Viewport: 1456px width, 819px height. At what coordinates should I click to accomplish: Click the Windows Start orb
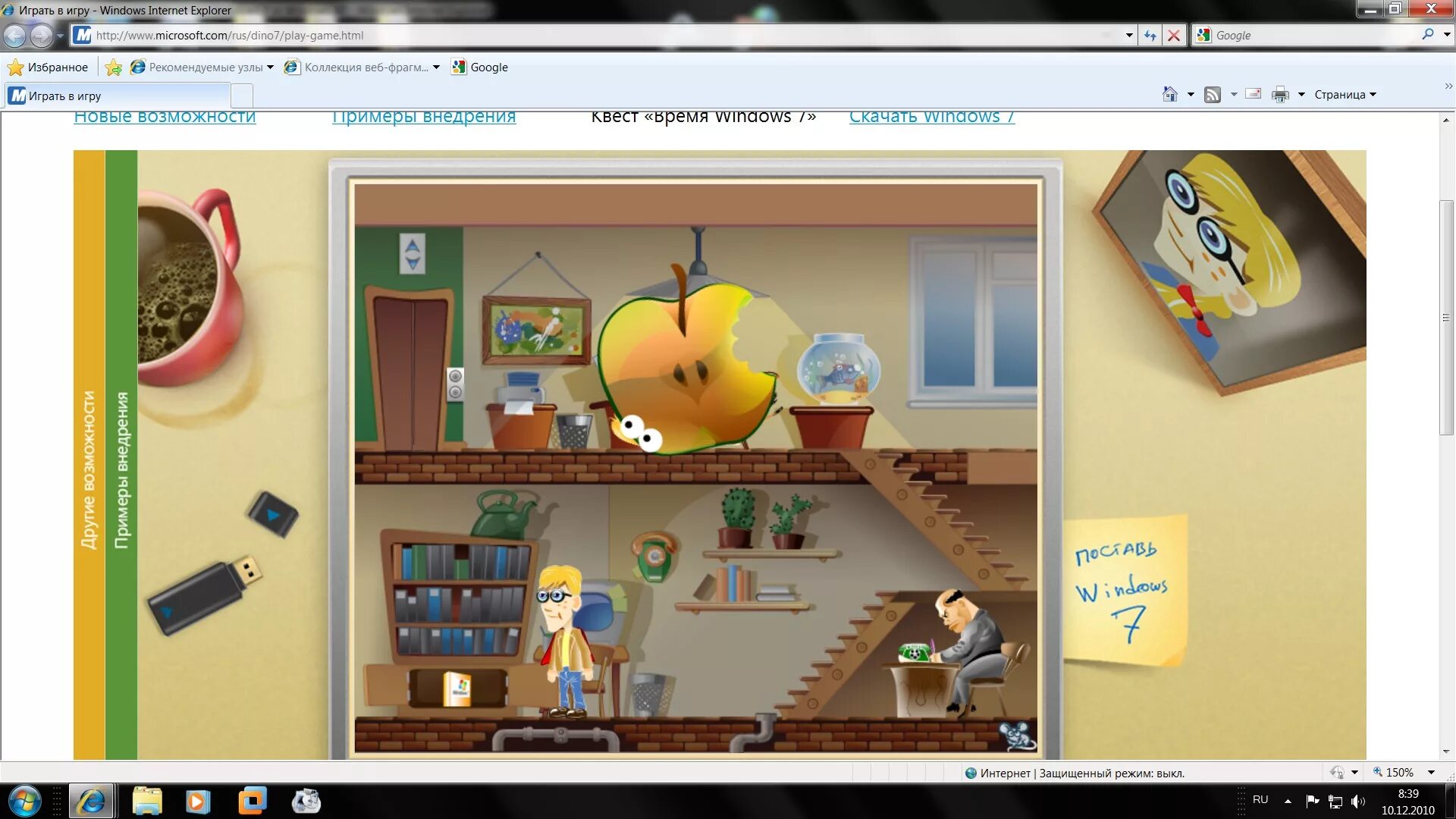24,802
